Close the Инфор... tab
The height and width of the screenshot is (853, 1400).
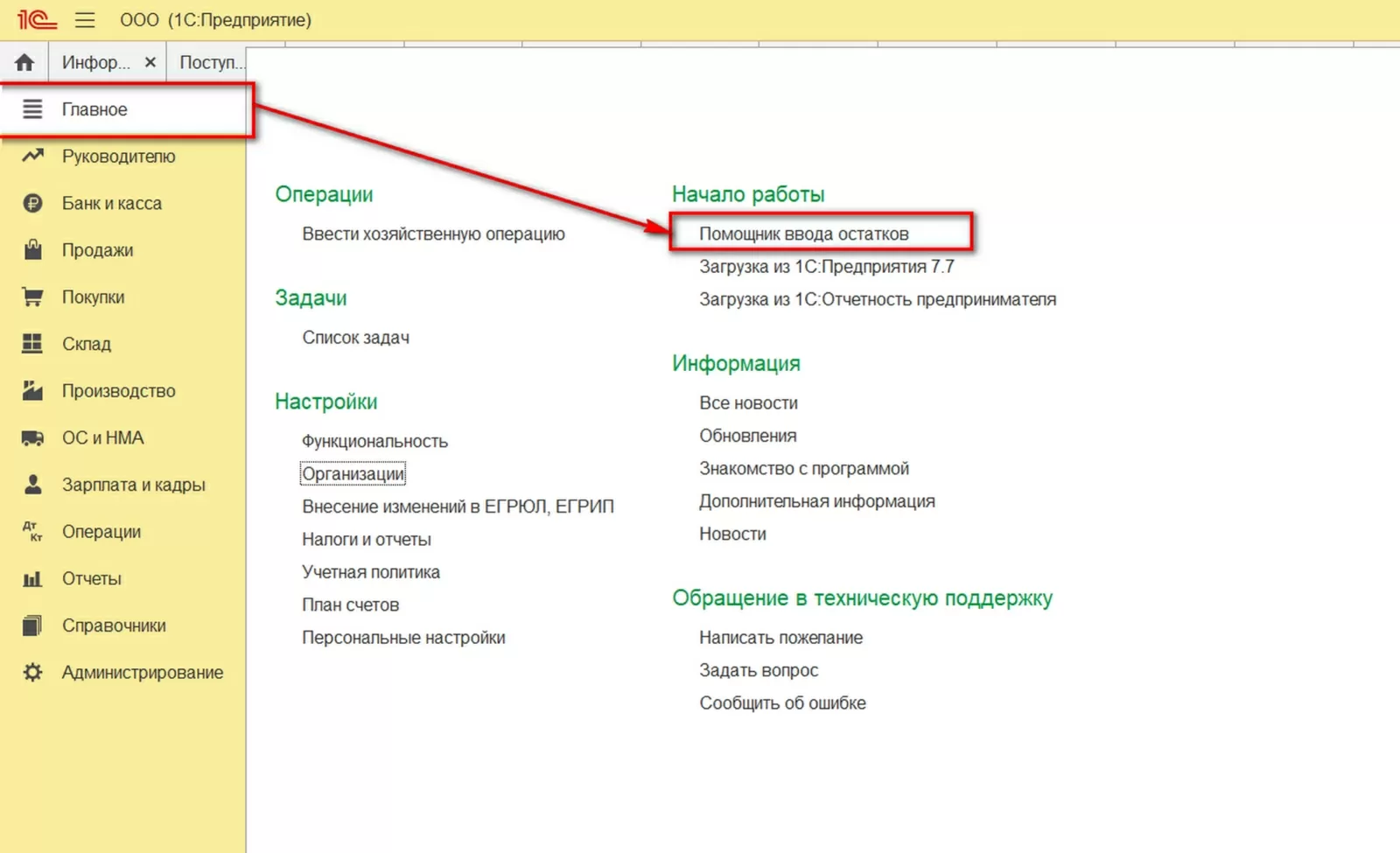point(150,62)
